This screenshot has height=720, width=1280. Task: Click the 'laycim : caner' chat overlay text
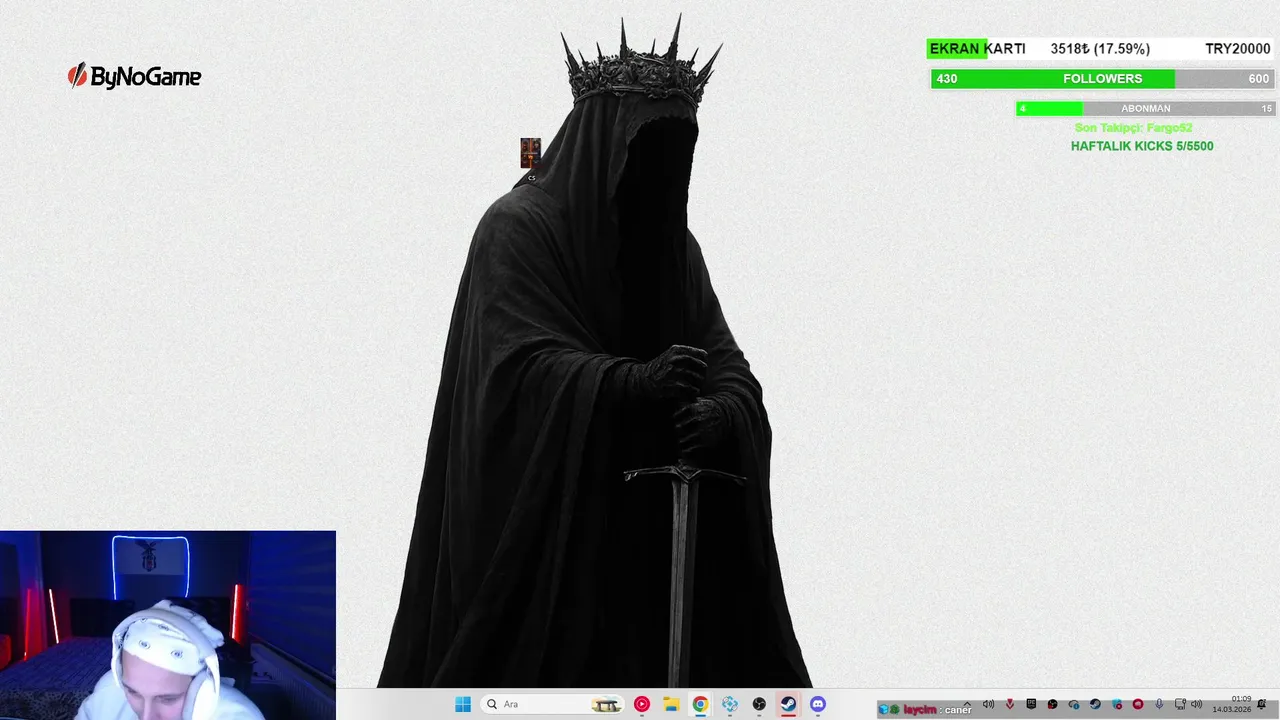click(x=937, y=710)
